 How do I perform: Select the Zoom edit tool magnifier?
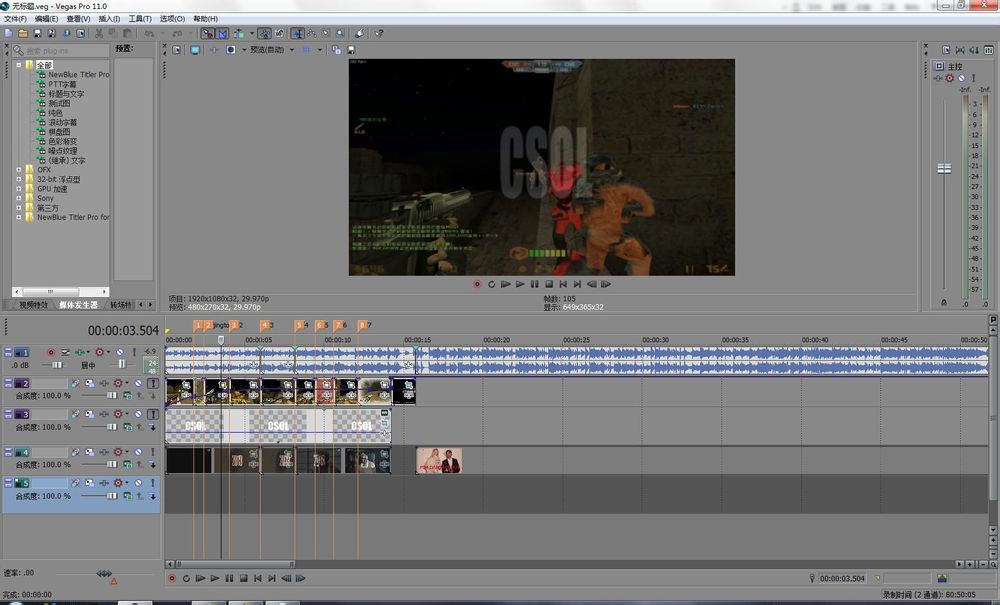tap(340, 33)
